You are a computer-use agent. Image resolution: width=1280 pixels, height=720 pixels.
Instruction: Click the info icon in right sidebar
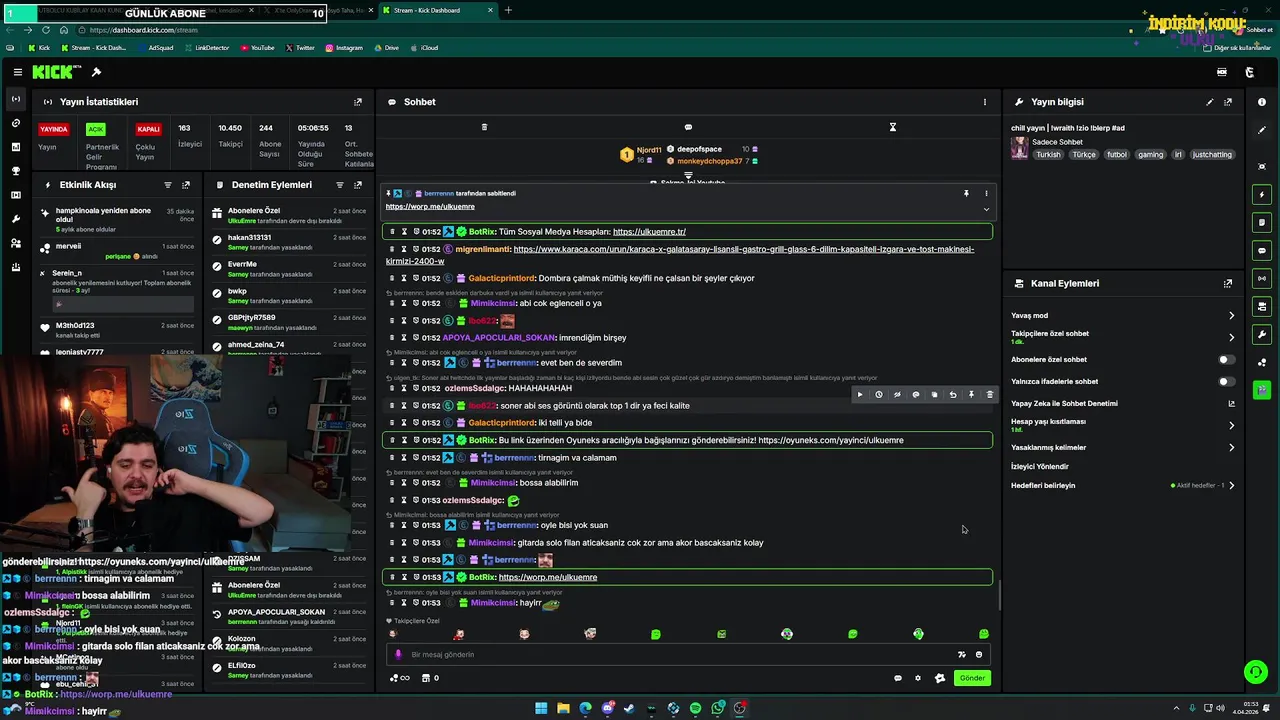[x=1262, y=102]
